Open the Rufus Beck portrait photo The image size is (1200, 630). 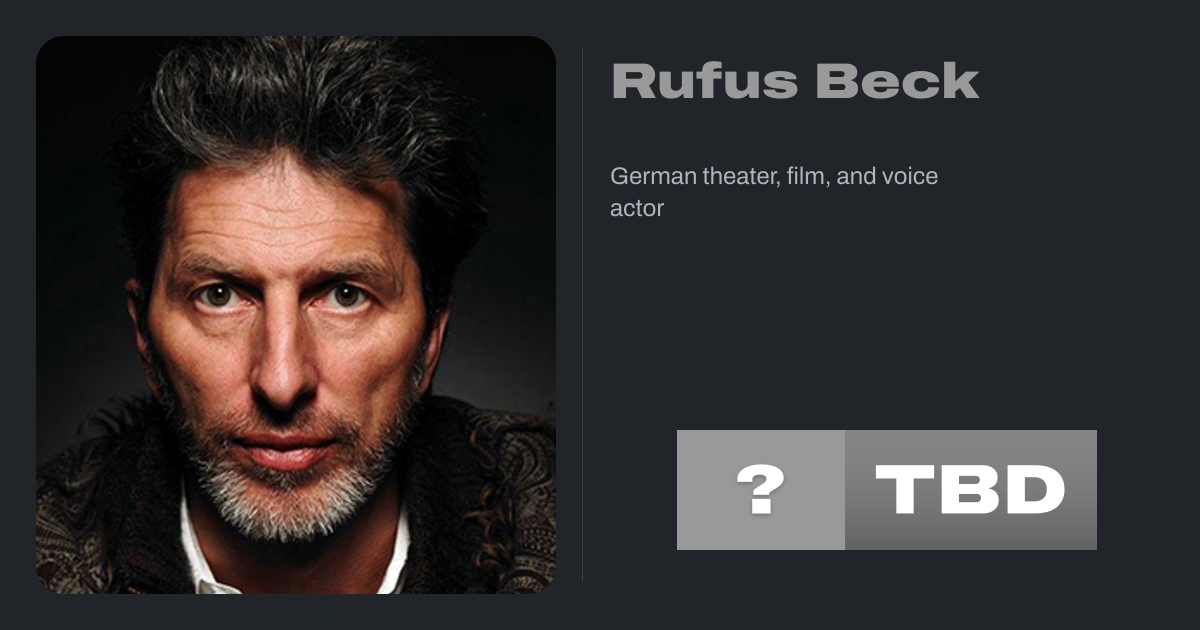[x=296, y=315]
